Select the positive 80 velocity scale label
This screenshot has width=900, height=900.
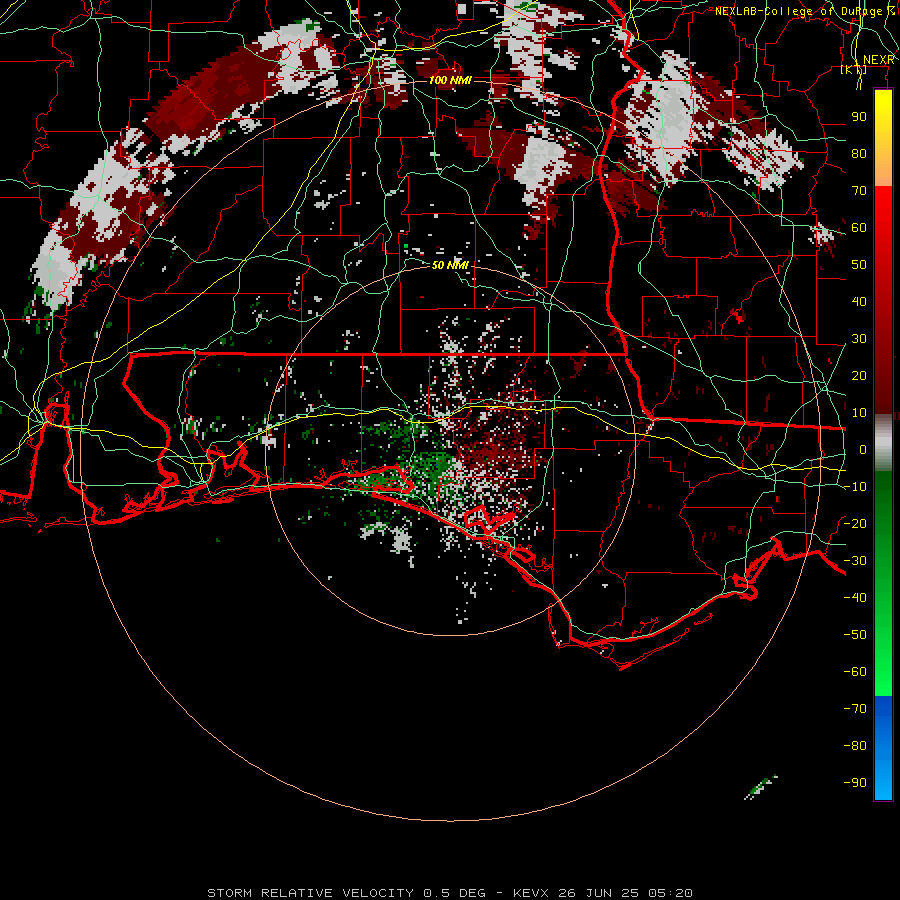coord(859,153)
